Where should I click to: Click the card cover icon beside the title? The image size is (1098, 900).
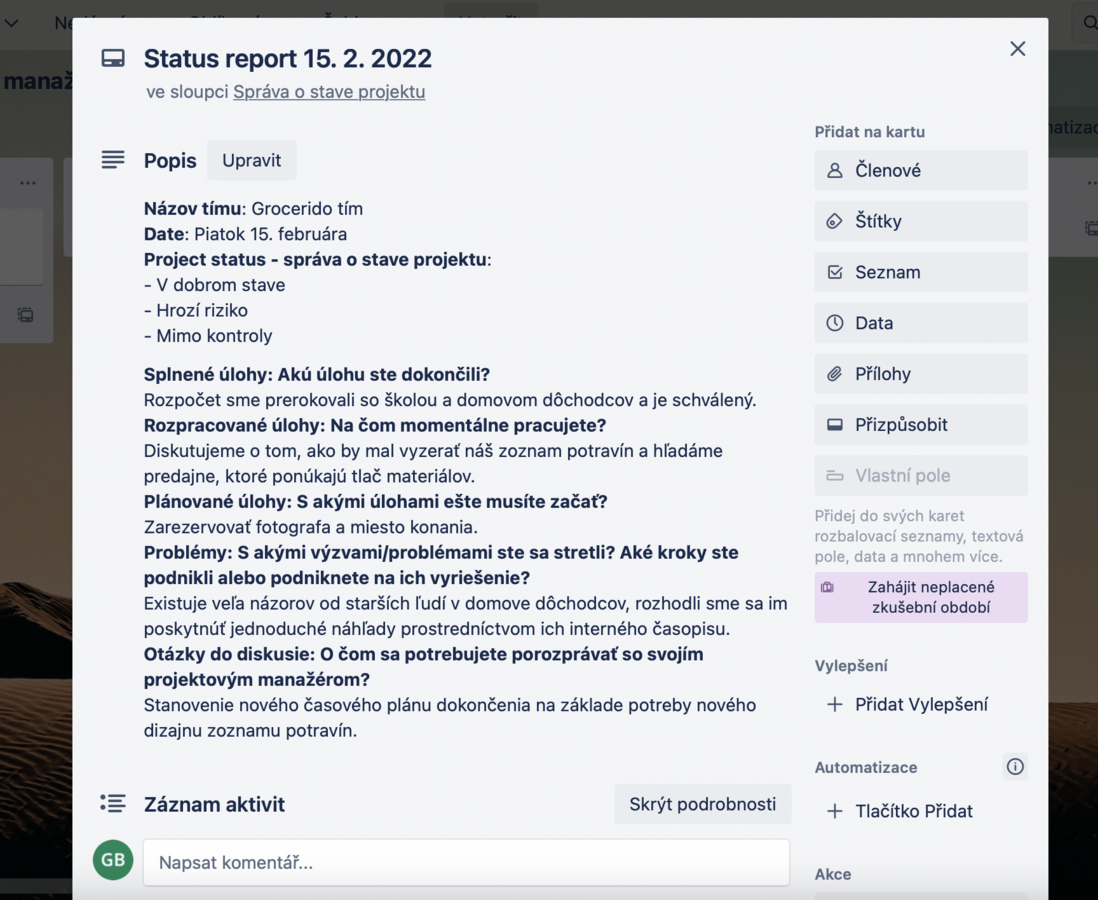(113, 58)
